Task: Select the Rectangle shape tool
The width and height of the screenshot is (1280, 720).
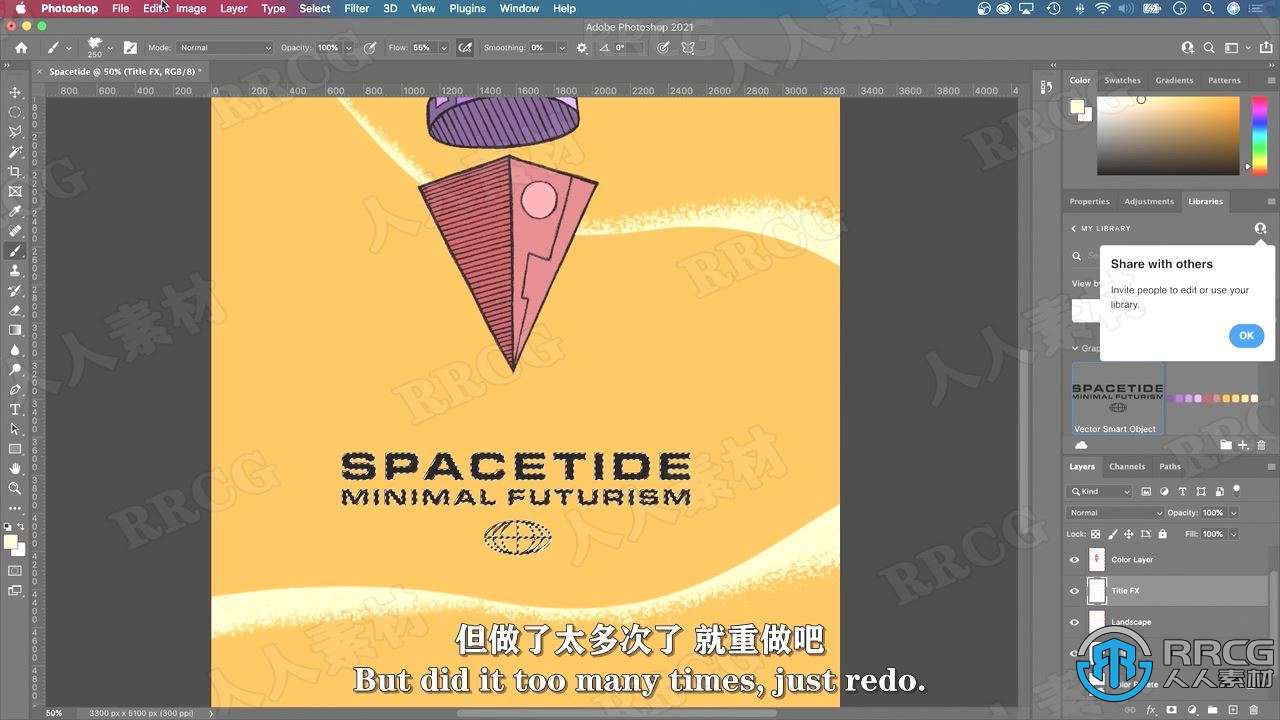Action: click(15, 449)
